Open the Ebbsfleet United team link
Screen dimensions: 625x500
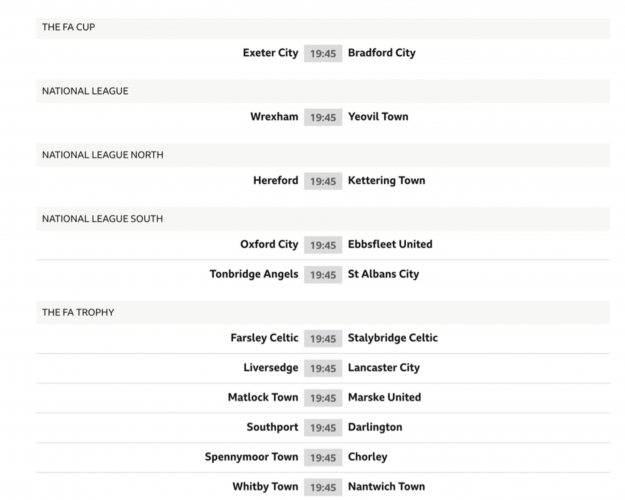click(390, 244)
